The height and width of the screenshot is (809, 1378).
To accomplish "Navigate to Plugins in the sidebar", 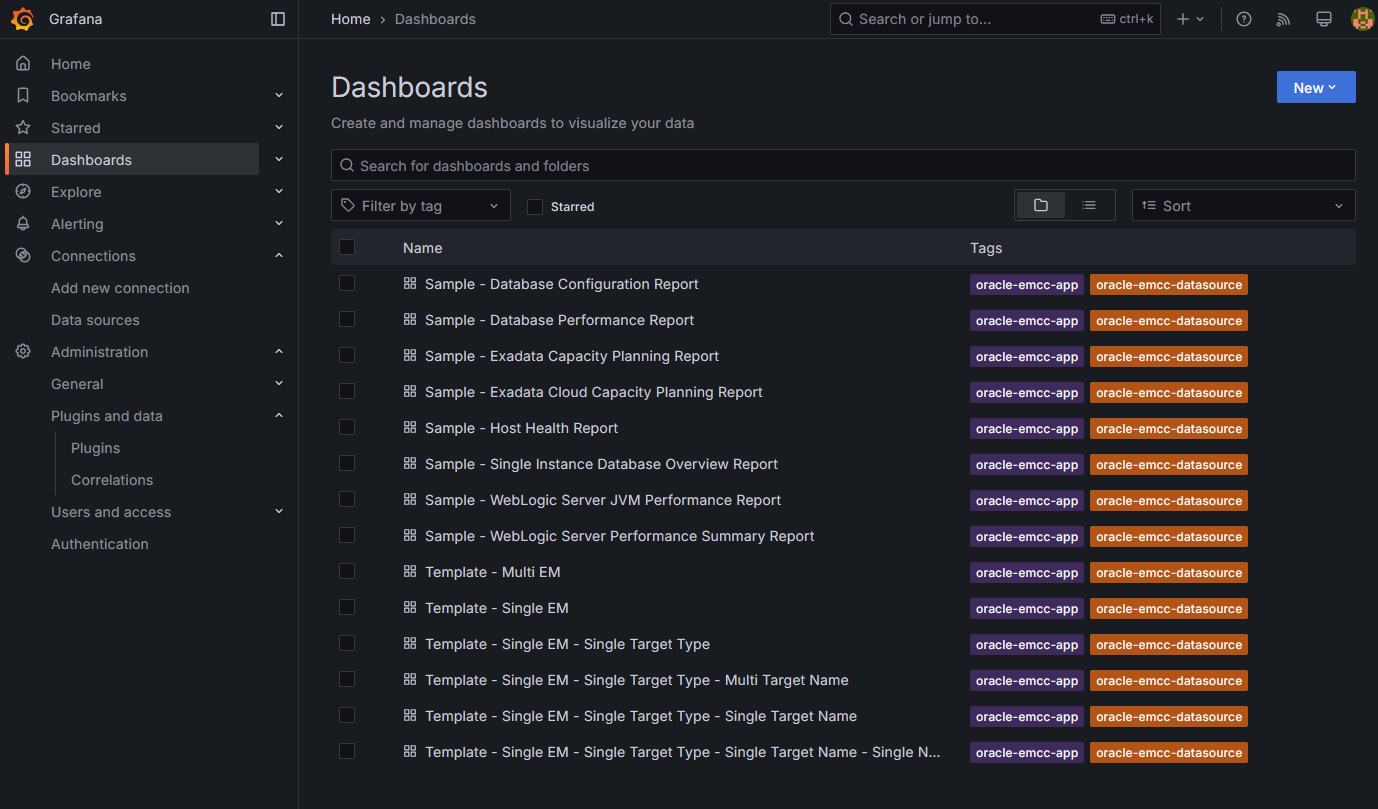I will [x=95, y=447].
